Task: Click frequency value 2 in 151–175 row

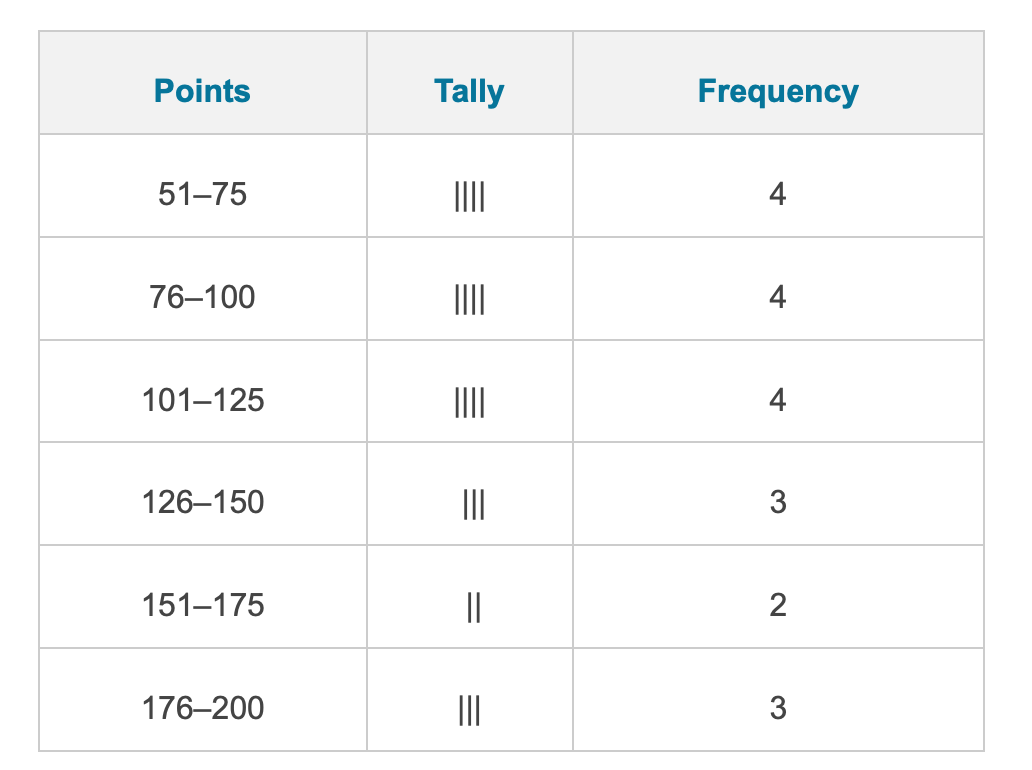Action: coord(778,605)
